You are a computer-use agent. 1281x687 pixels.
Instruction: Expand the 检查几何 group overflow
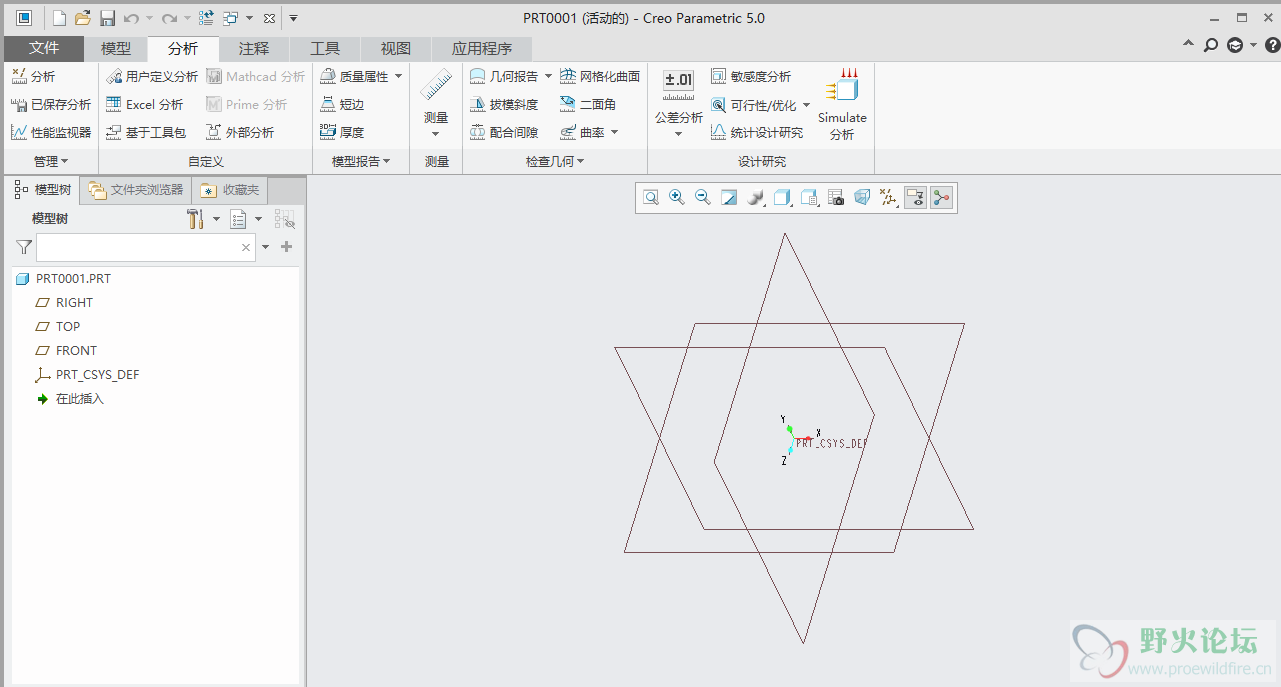(x=555, y=161)
